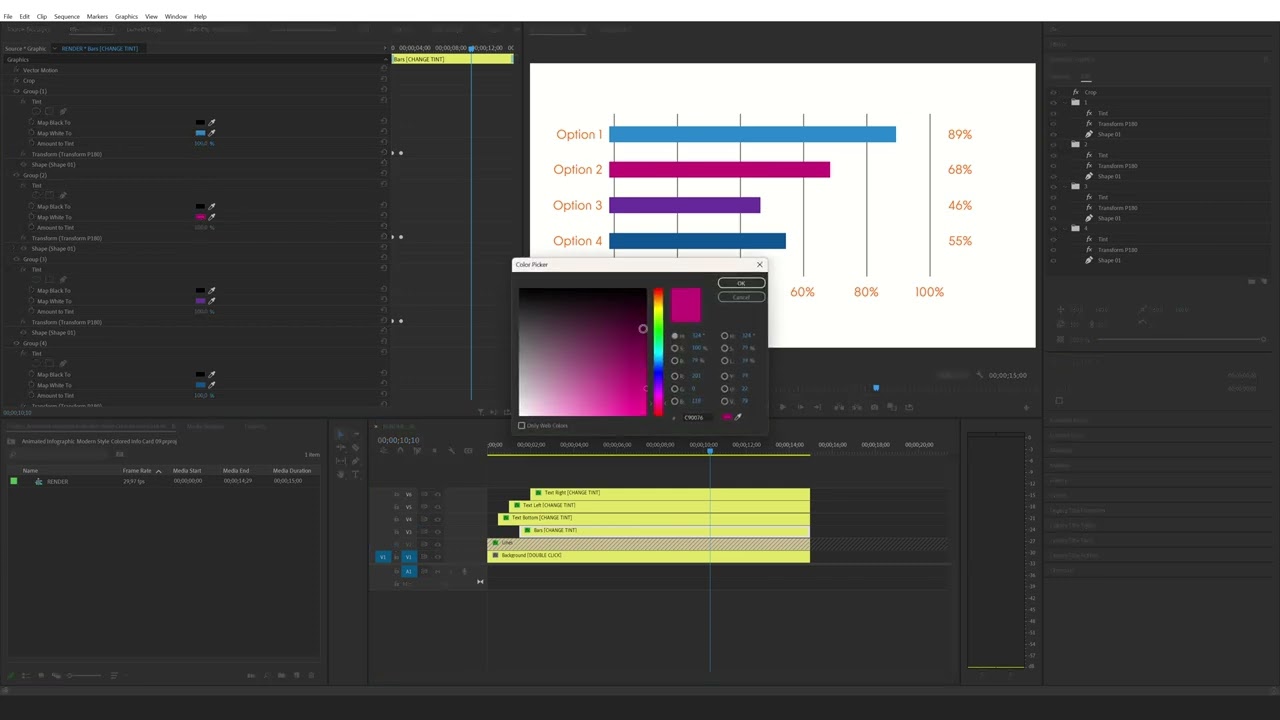Enable the Only Web Colors checkbox
Screen dimensions: 1280x720
[521, 426]
